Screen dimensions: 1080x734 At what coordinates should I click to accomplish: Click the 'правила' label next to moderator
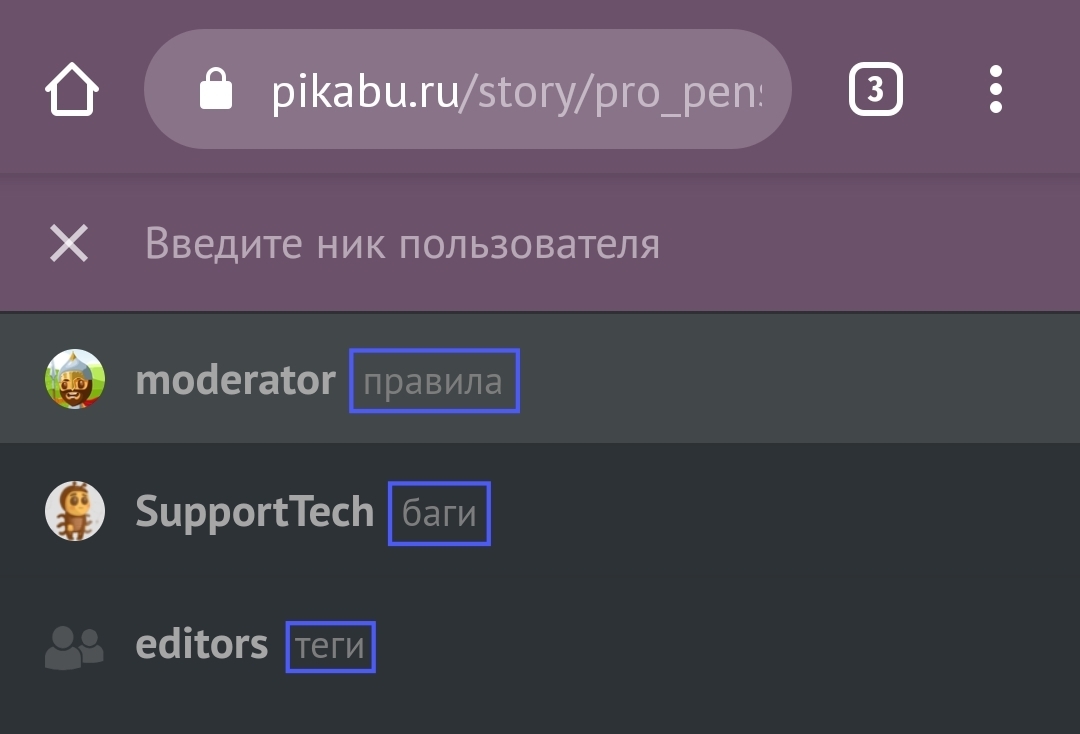433,381
